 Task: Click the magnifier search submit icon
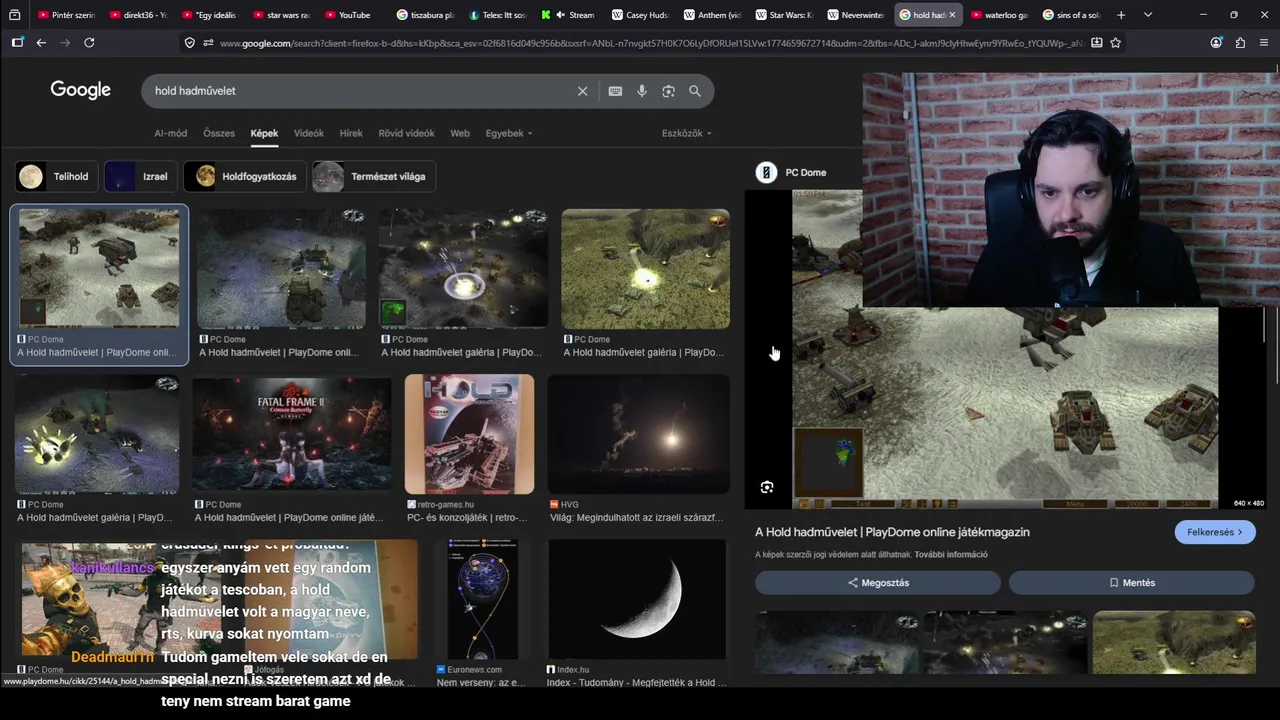point(695,91)
